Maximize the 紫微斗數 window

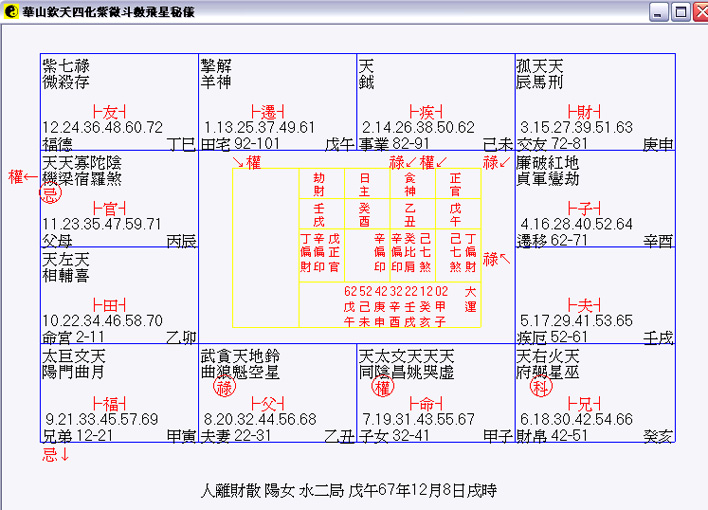(x=680, y=12)
